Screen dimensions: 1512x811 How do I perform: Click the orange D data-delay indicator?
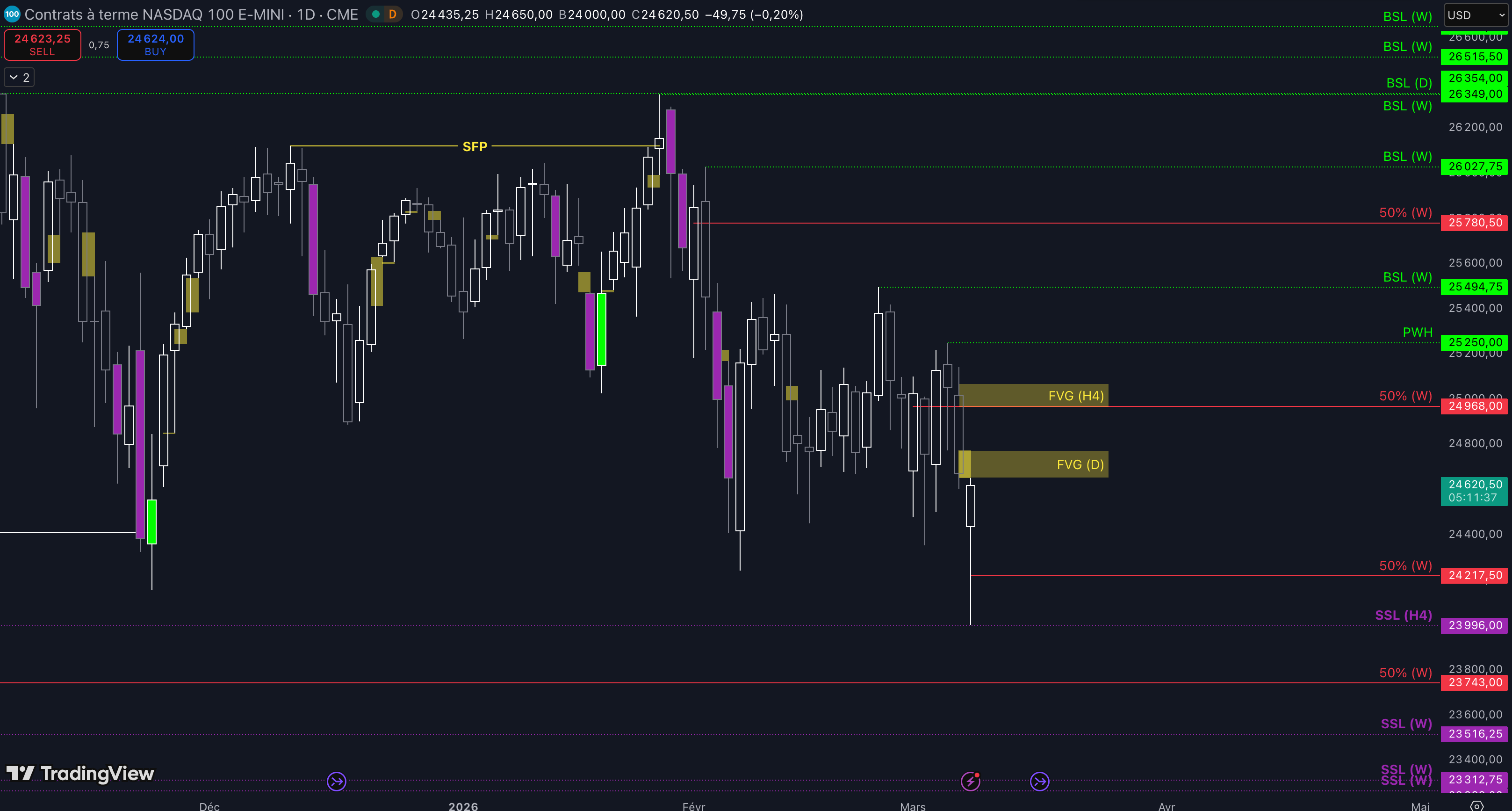393,14
